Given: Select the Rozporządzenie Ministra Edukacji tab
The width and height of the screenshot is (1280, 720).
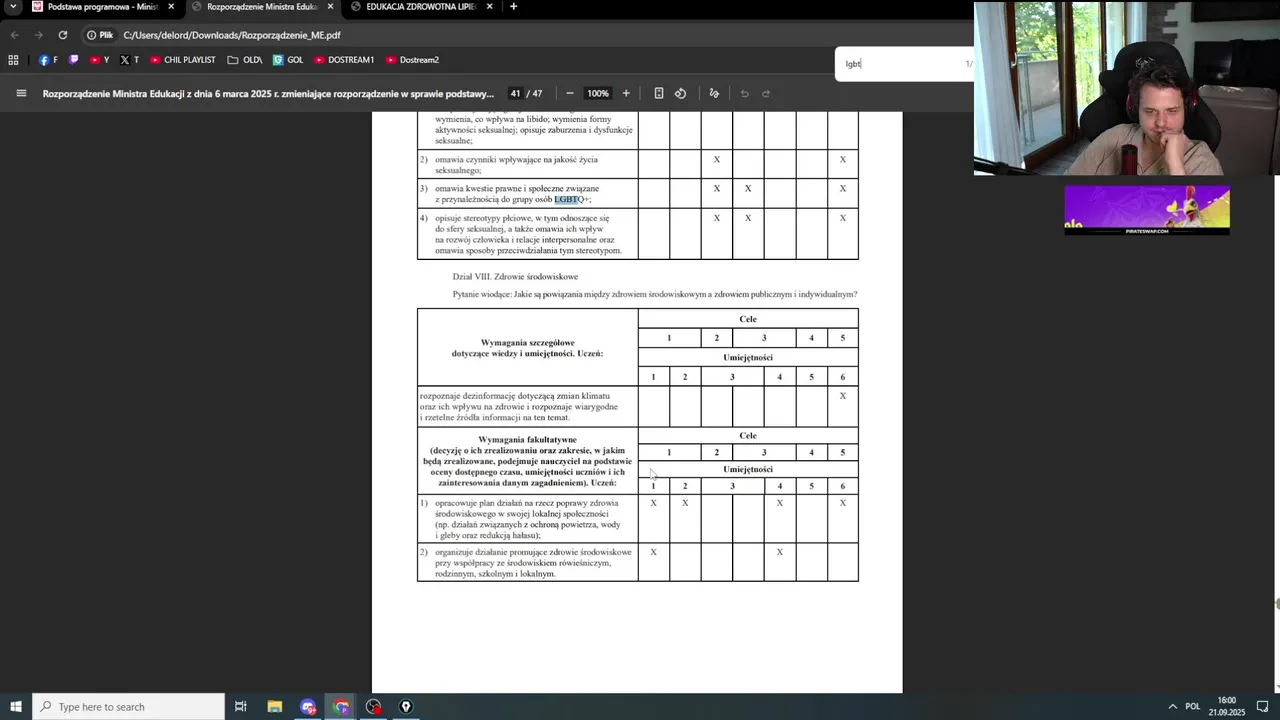Looking at the screenshot, I should [262, 7].
